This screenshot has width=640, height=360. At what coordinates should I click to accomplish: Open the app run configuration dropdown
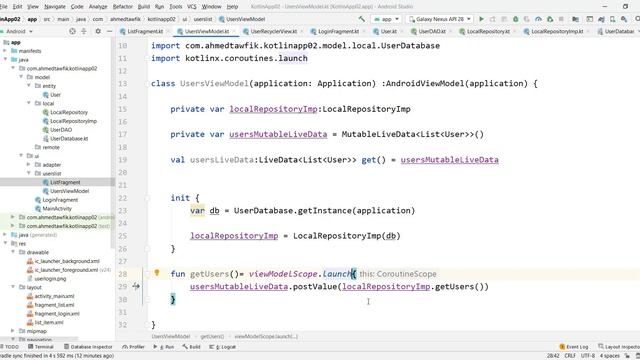387,19
